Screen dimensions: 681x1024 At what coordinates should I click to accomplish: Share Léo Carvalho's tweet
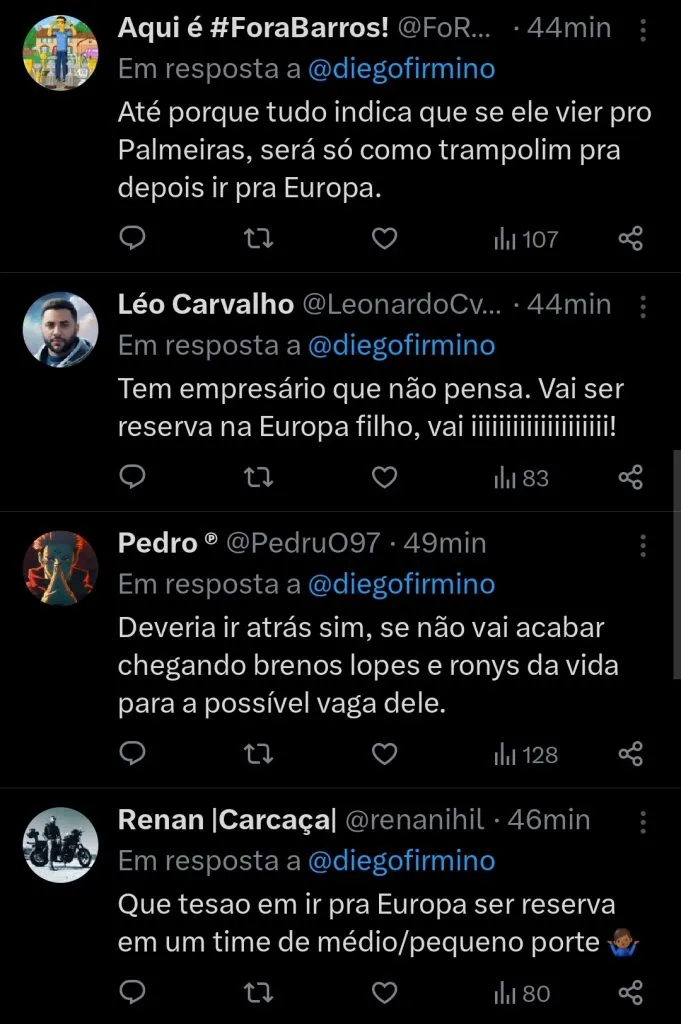[630, 478]
